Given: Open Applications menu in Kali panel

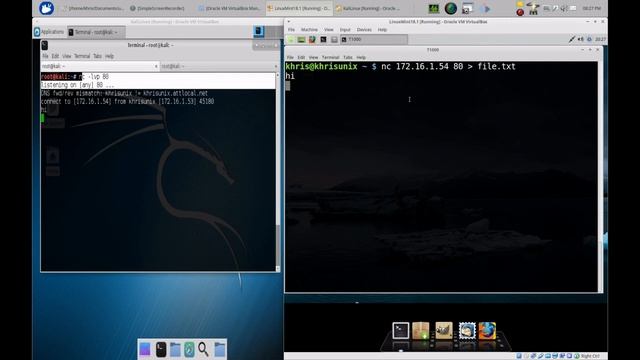Looking at the screenshot, I should coord(49,32).
